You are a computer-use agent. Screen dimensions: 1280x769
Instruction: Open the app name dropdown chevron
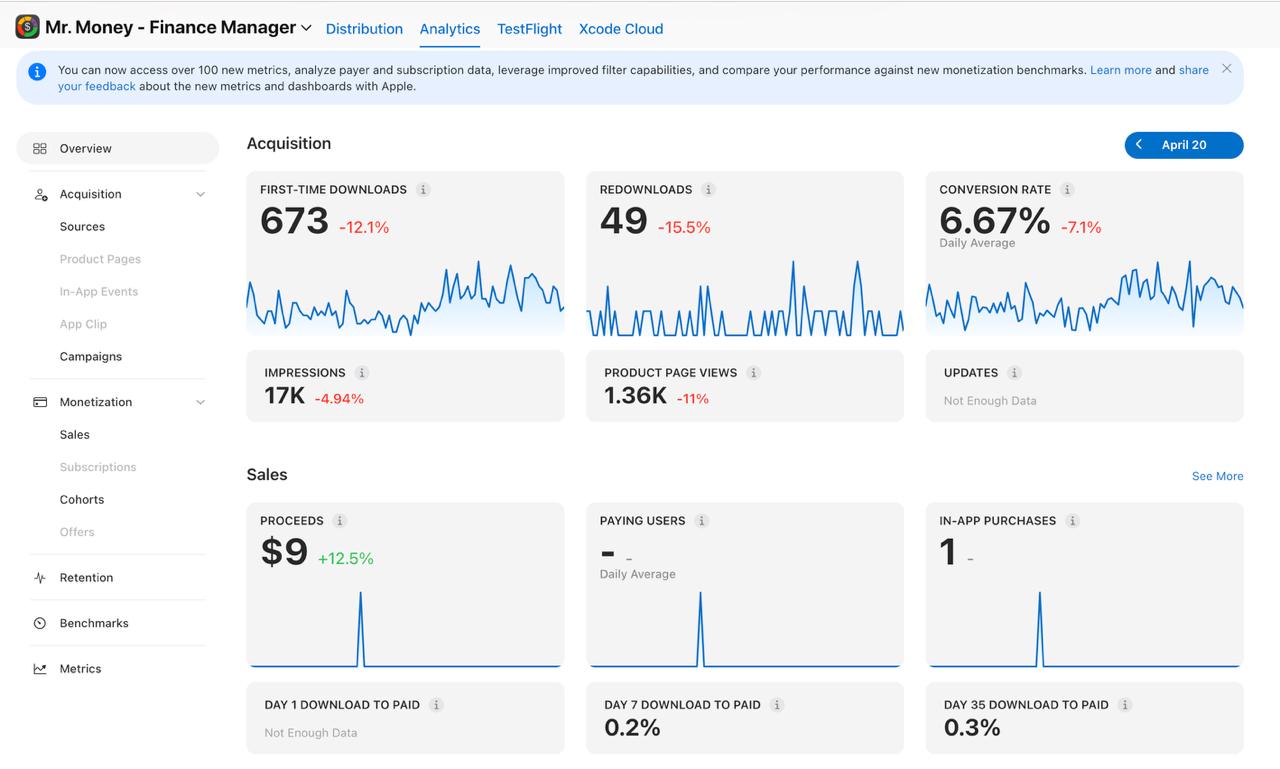(306, 28)
